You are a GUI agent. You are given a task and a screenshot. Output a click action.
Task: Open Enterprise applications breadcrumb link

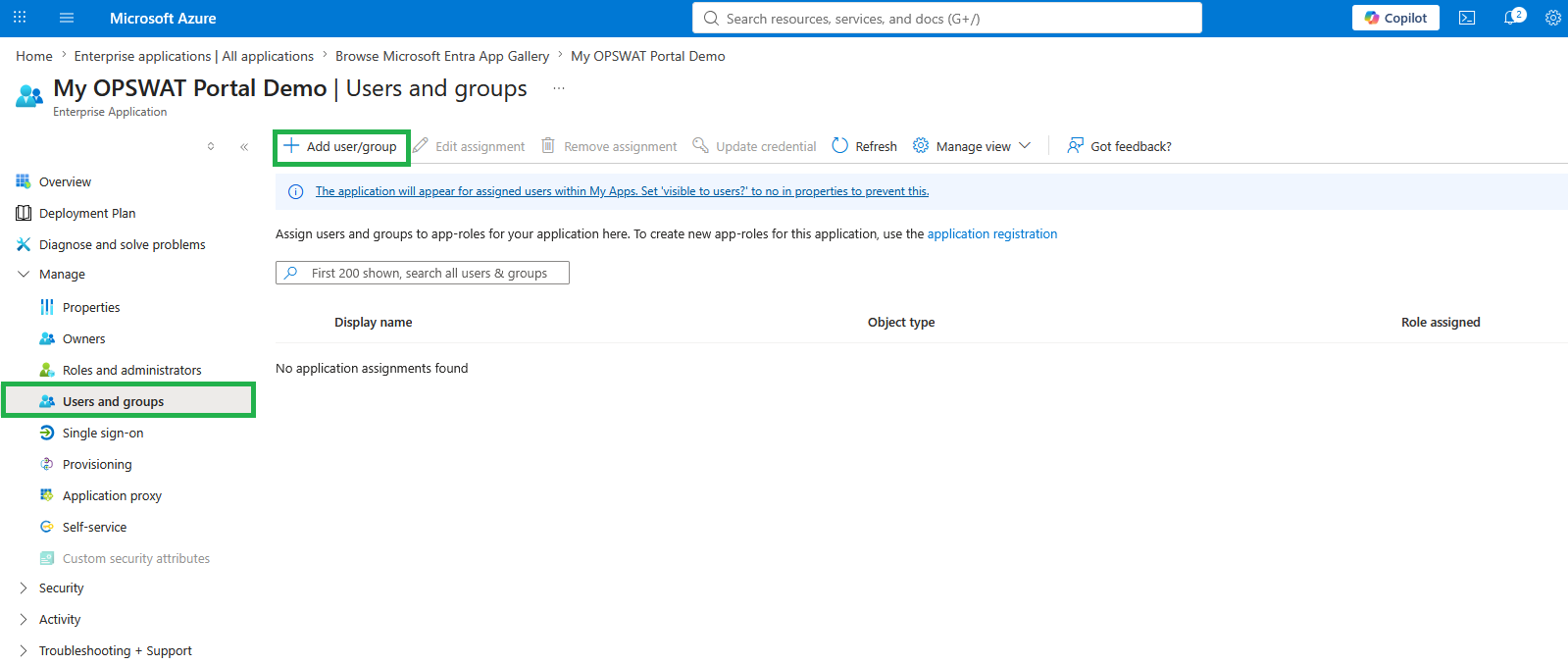[x=194, y=56]
